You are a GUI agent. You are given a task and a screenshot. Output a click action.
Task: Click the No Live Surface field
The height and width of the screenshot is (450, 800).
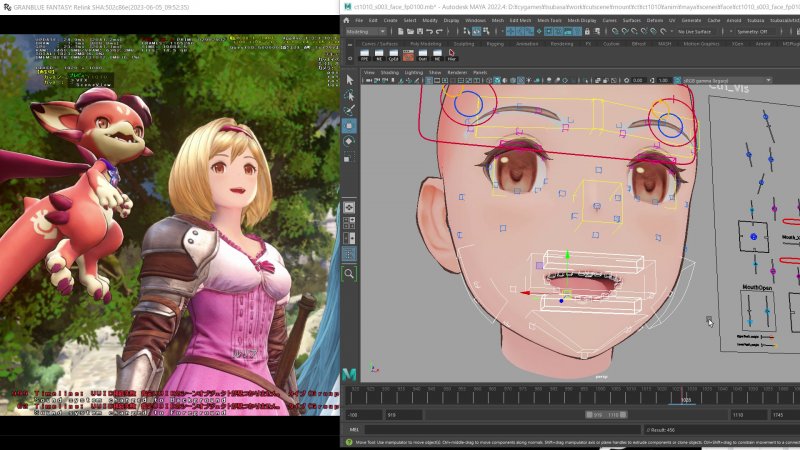coord(694,32)
